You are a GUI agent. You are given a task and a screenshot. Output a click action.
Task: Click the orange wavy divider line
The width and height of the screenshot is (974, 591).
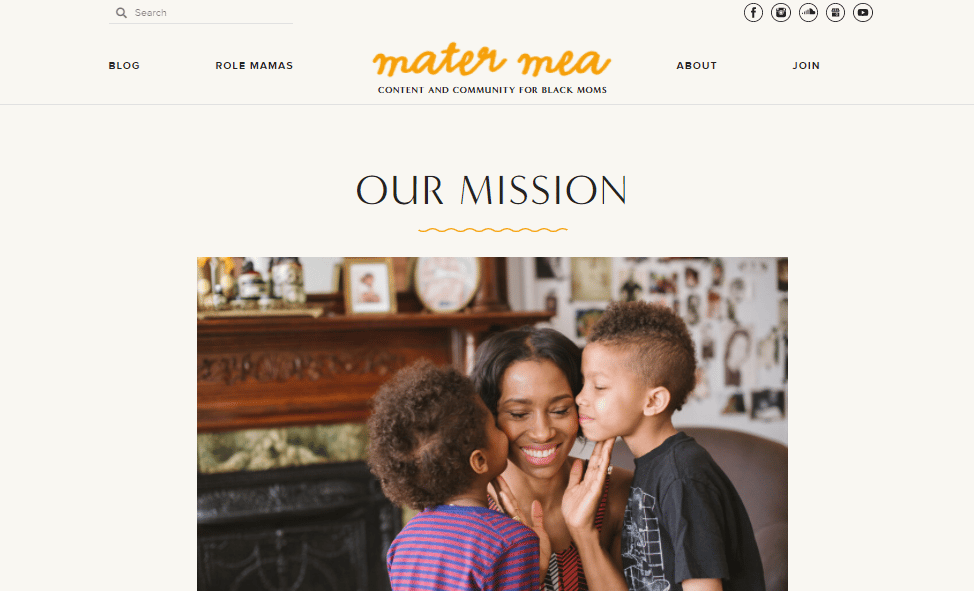(x=493, y=230)
